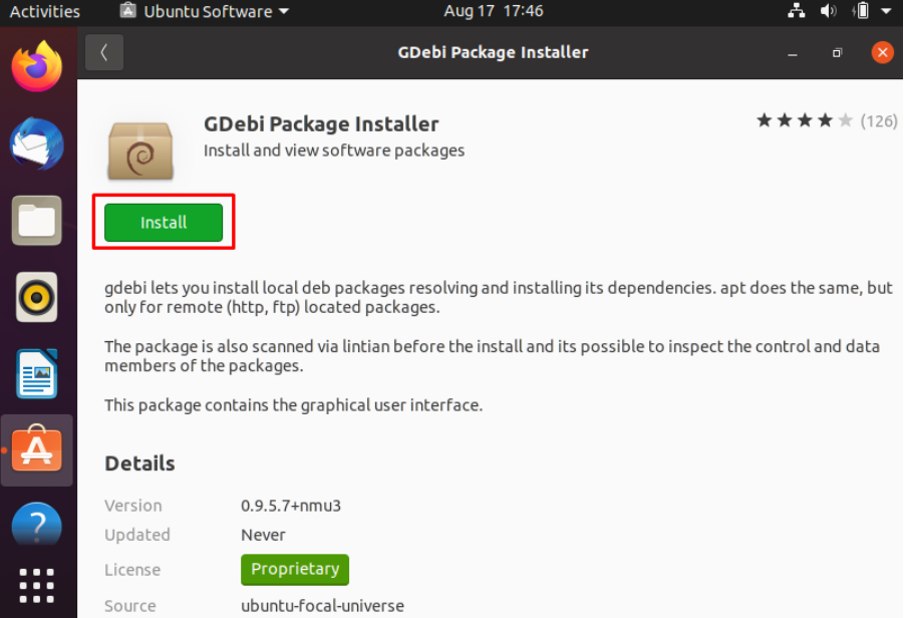Install GDebi Package Installer
The width and height of the screenshot is (904, 618).
click(x=163, y=222)
